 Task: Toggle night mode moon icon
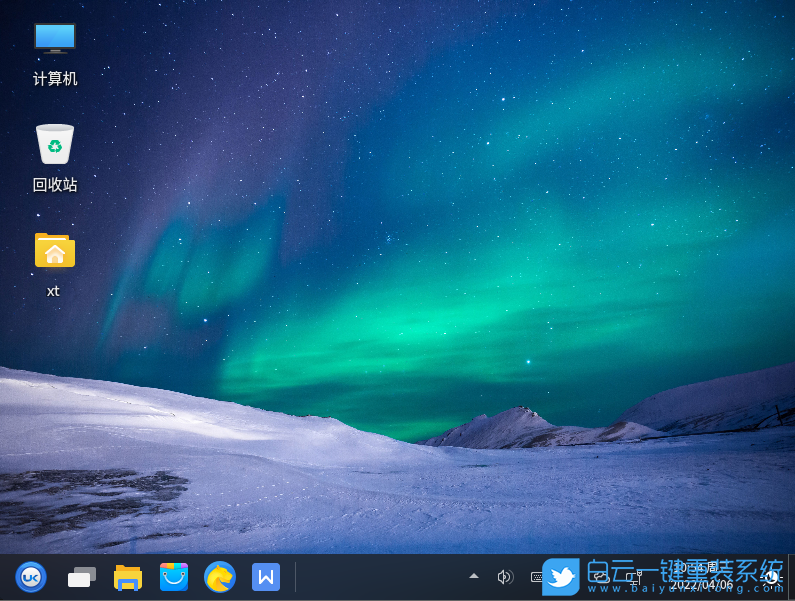pyautogui.click(x=772, y=577)
